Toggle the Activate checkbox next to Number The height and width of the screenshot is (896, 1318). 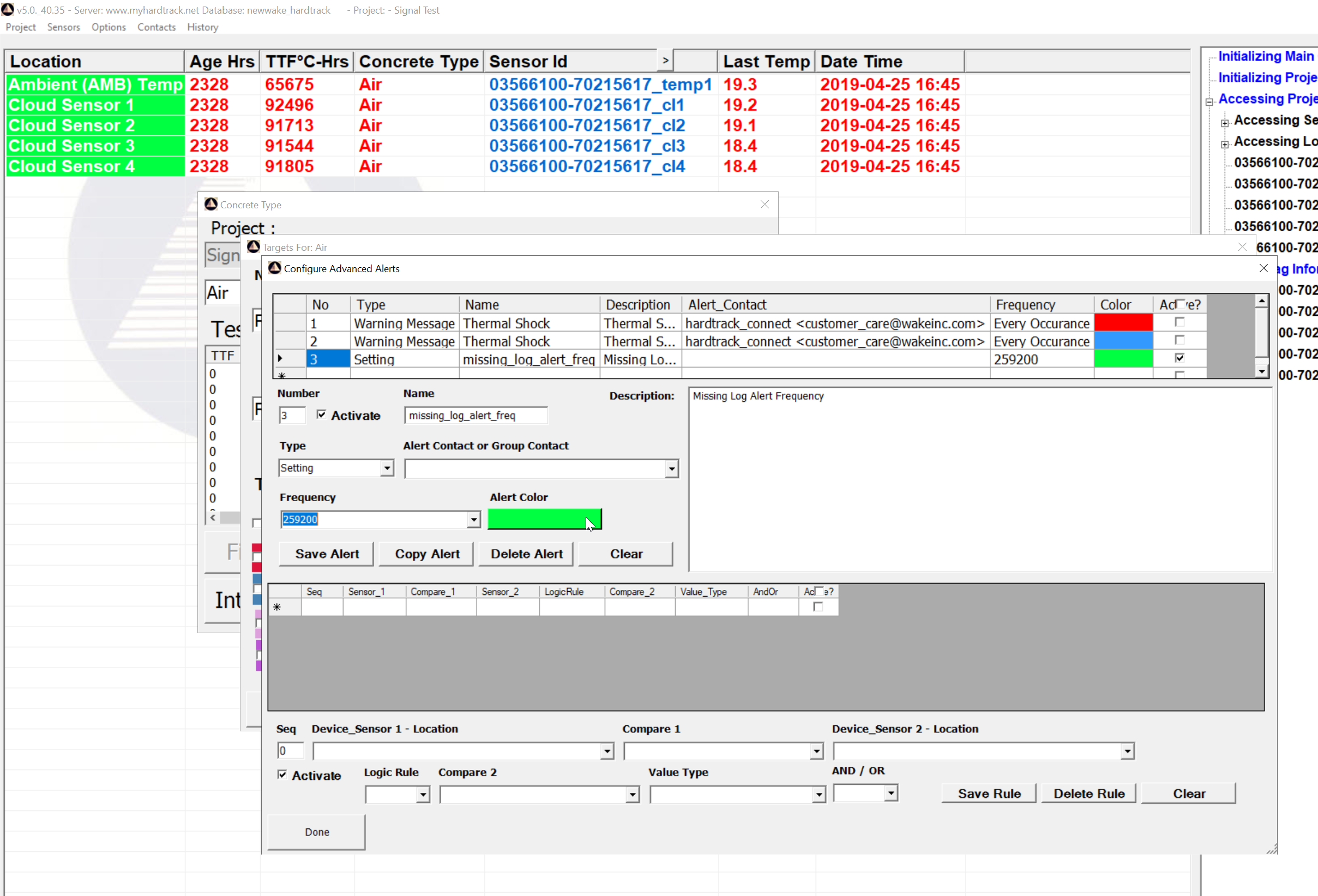322,414
